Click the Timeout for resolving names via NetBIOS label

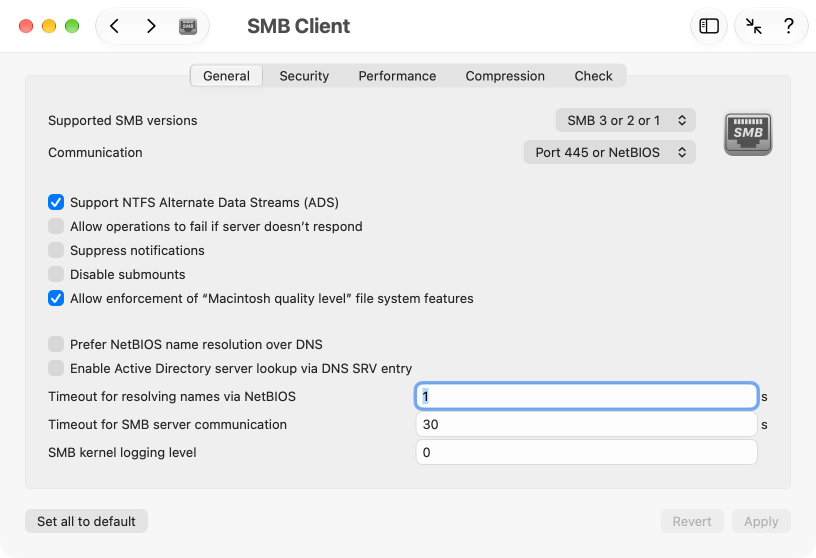[x=172, y=396]
